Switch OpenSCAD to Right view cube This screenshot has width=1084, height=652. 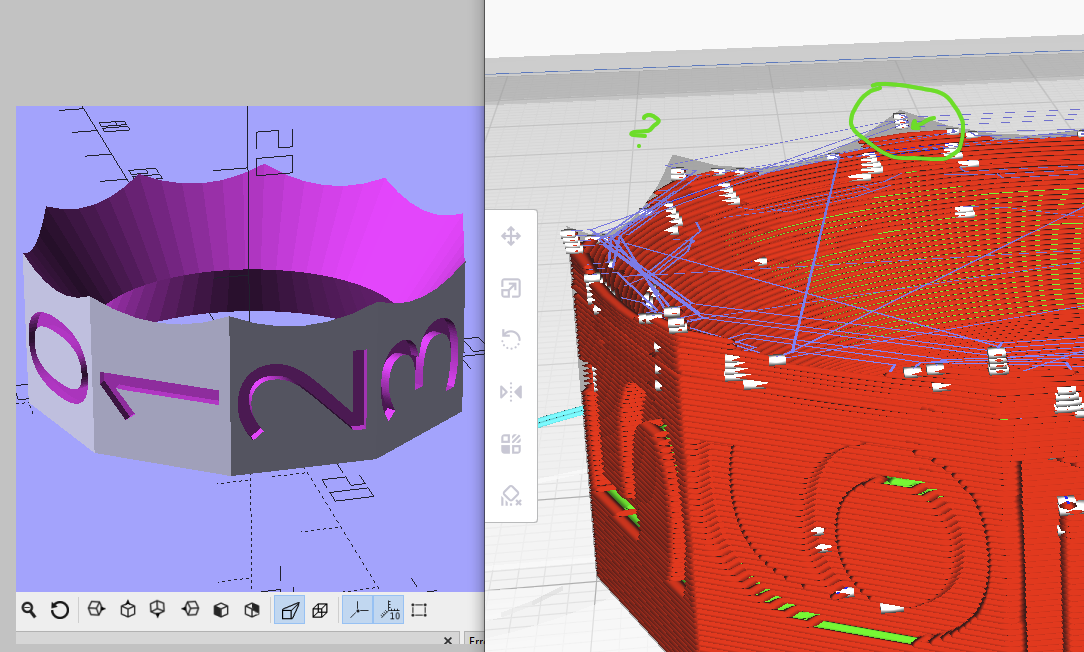[x=96, y=609]
